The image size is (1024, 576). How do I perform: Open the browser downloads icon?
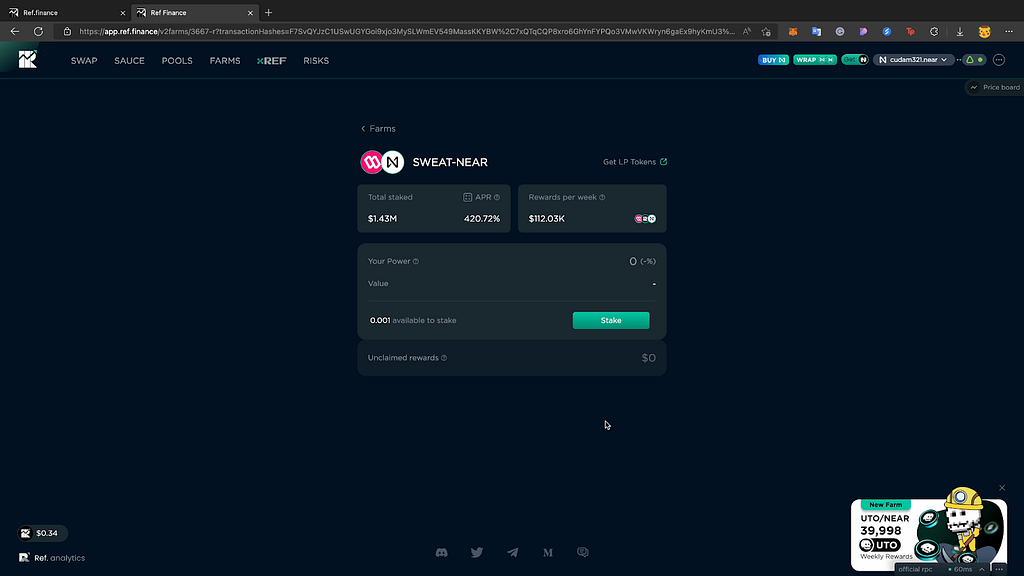coord(960,31)
